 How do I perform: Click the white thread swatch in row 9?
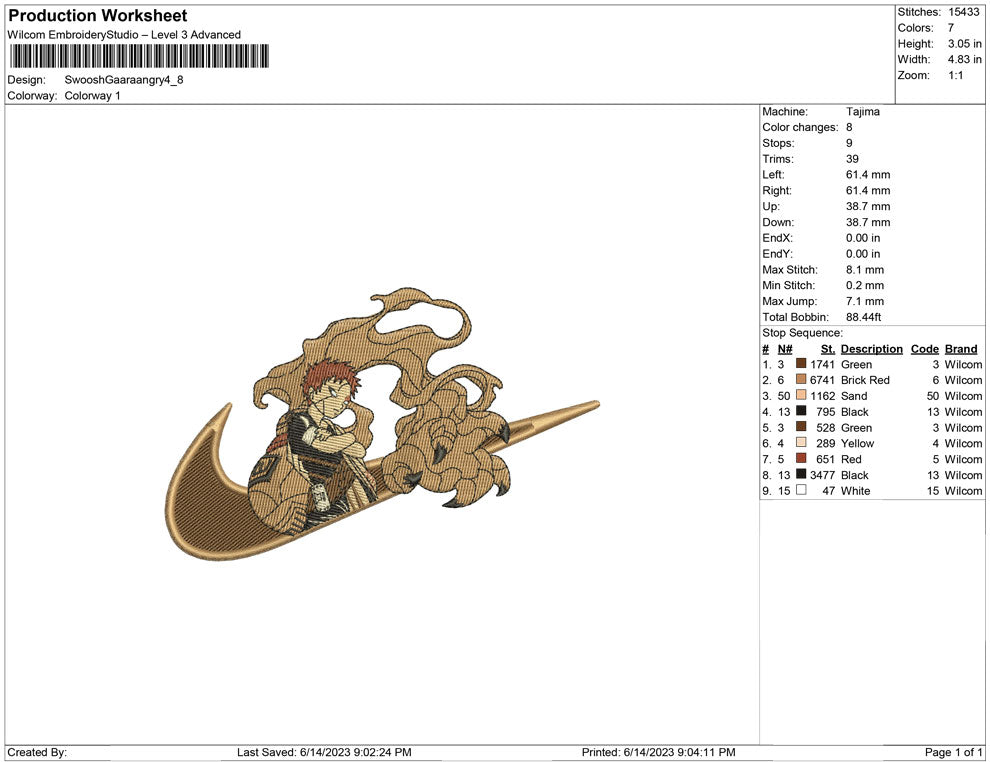click(x=801, y=491)
